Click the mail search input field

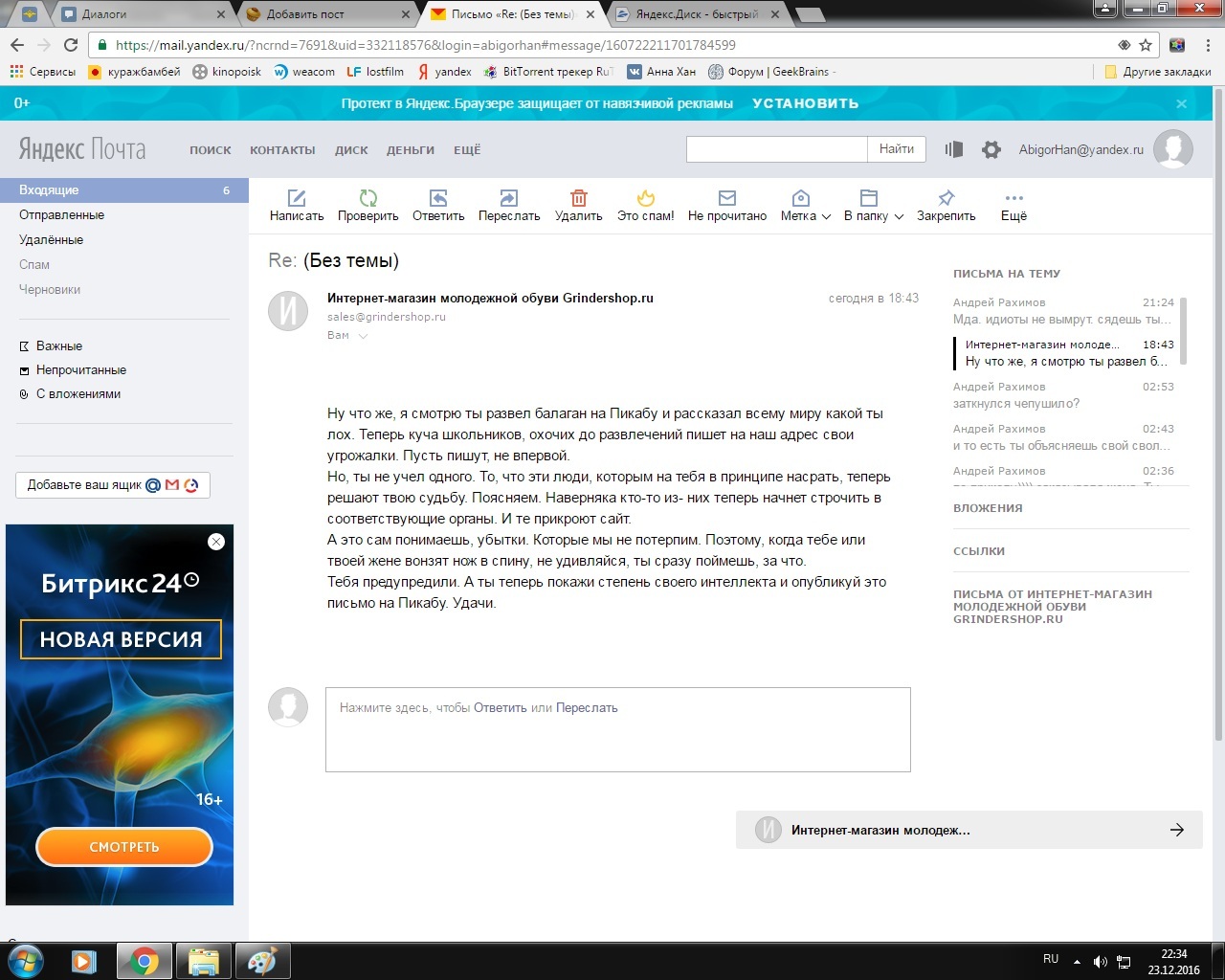(x=777, y=148)
